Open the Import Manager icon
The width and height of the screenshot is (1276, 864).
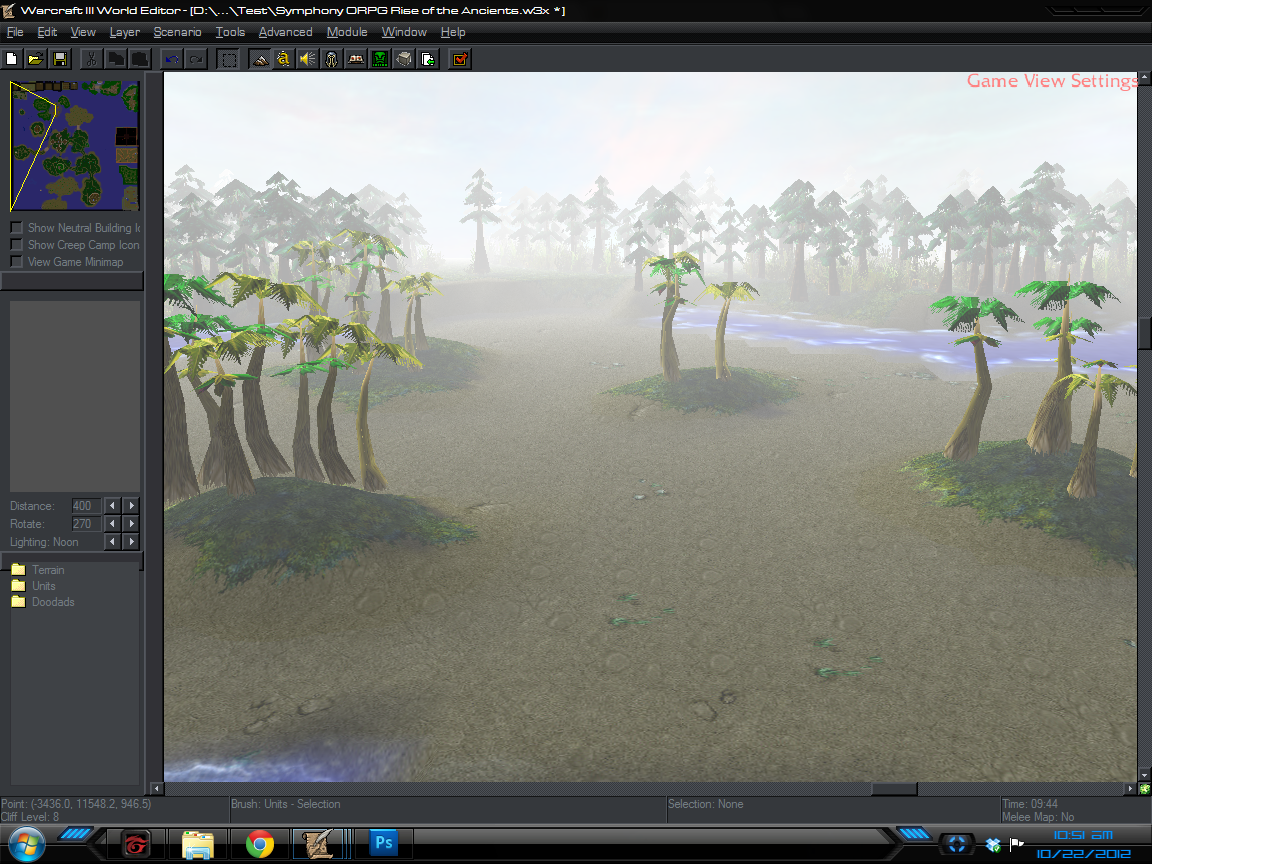[428, 59]
